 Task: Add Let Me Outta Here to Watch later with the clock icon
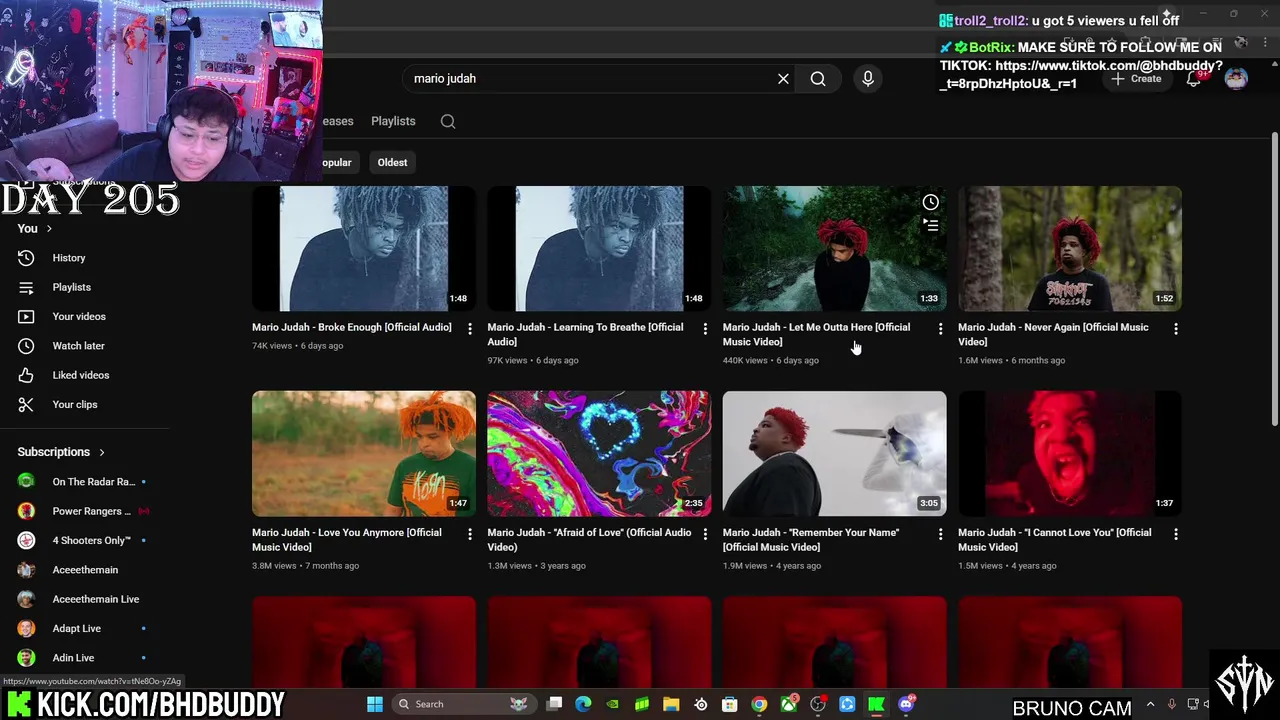click(x=930, y=202)
